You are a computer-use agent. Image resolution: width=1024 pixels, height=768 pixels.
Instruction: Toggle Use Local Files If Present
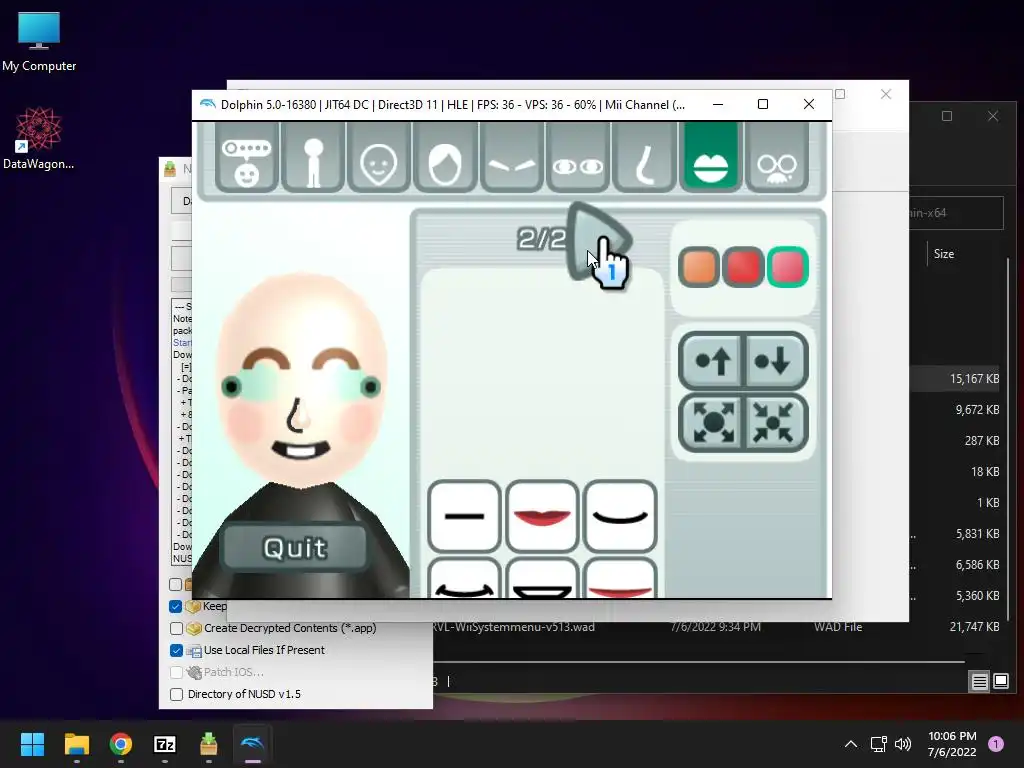(176, 650)
